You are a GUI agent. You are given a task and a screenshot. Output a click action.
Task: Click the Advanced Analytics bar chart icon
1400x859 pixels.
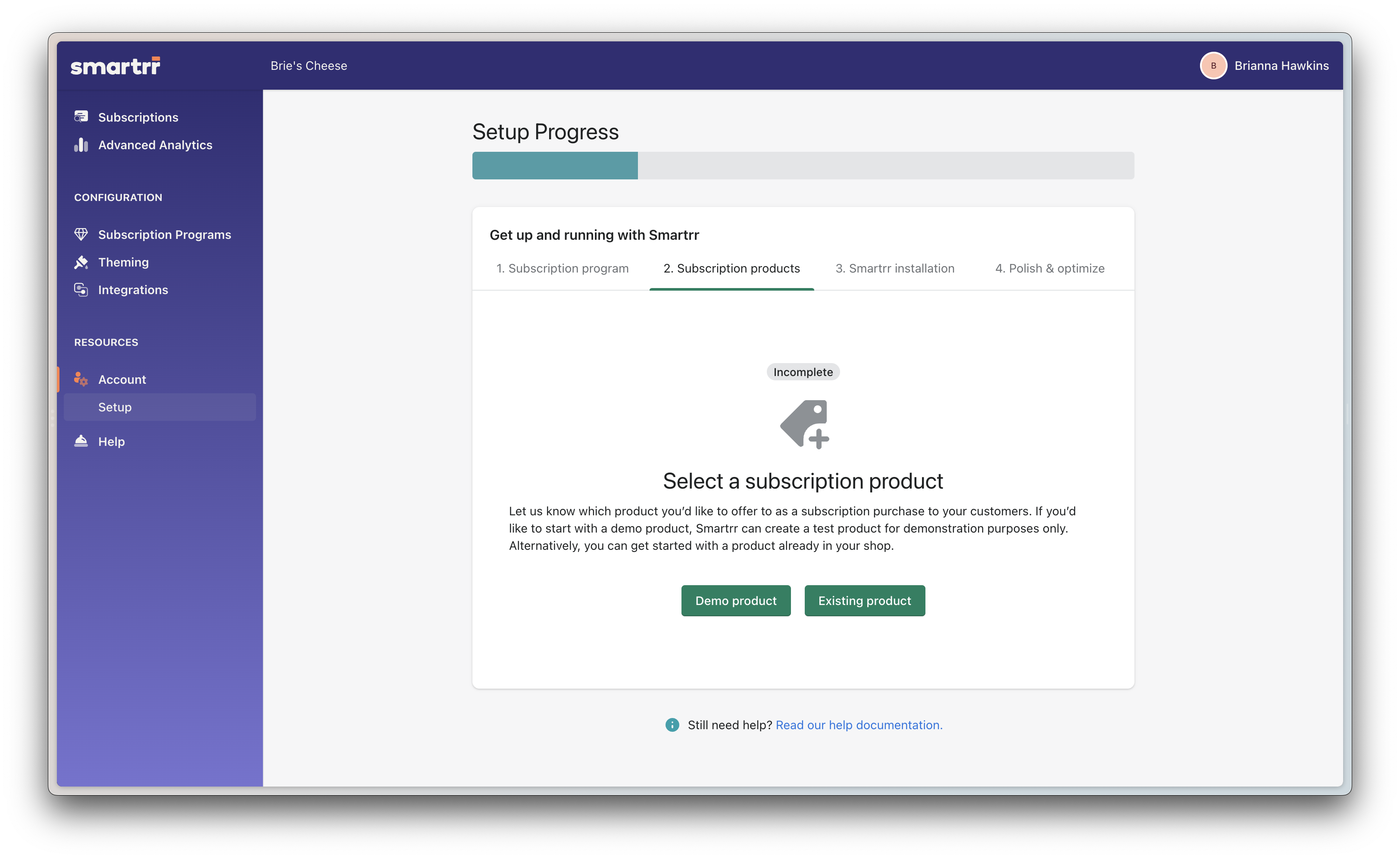coord(81,145)
